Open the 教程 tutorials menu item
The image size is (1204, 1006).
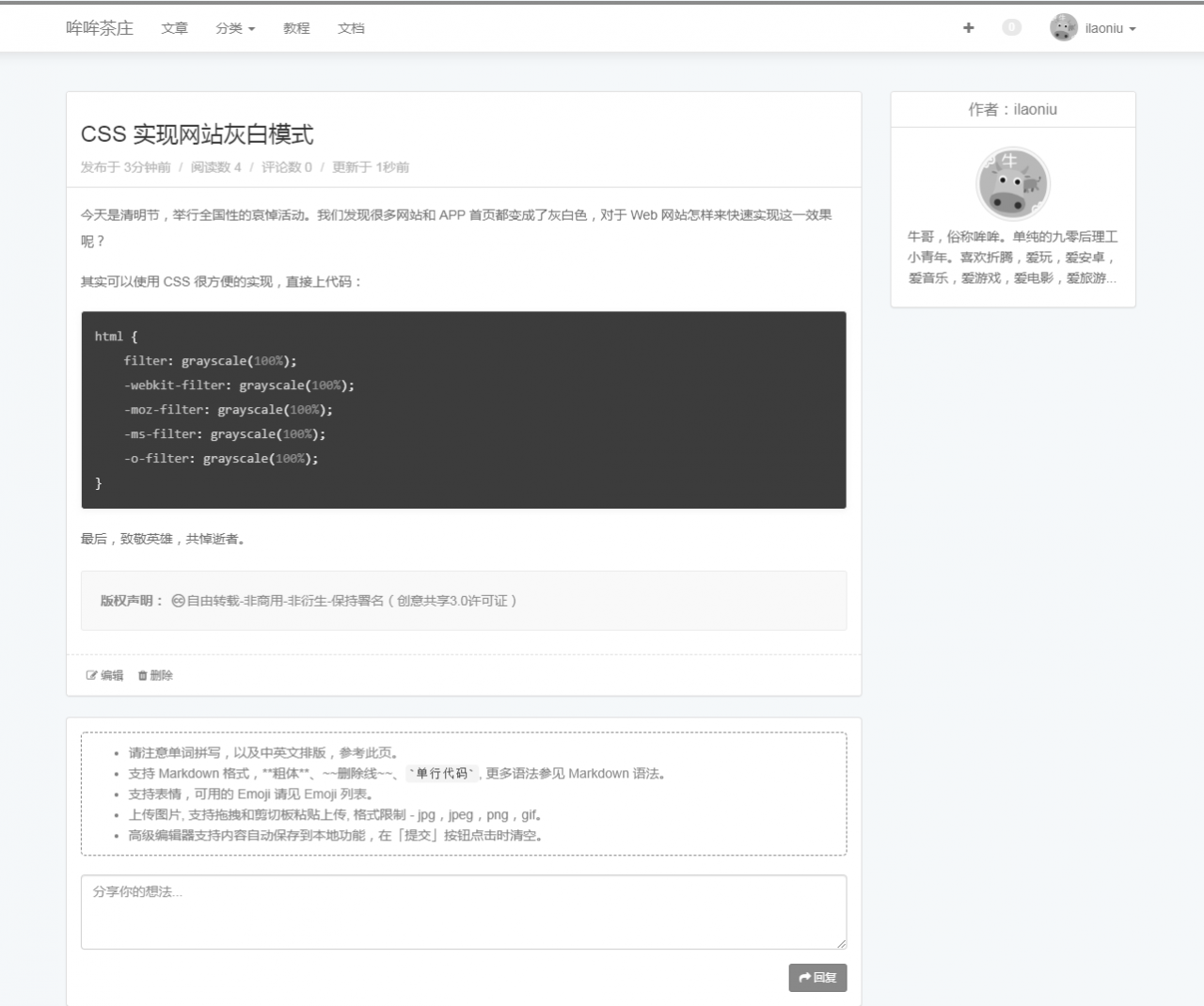pyautogui.click(x=296, y=28)
